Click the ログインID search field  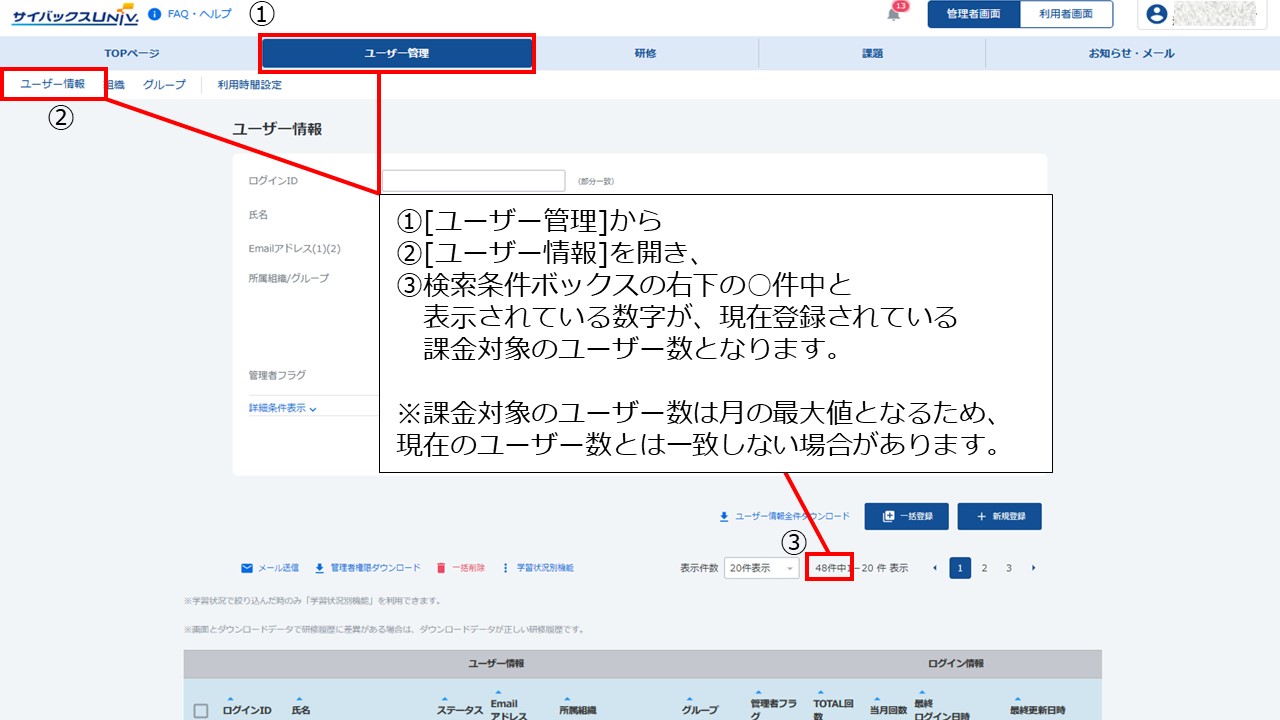tap(474, 181)
